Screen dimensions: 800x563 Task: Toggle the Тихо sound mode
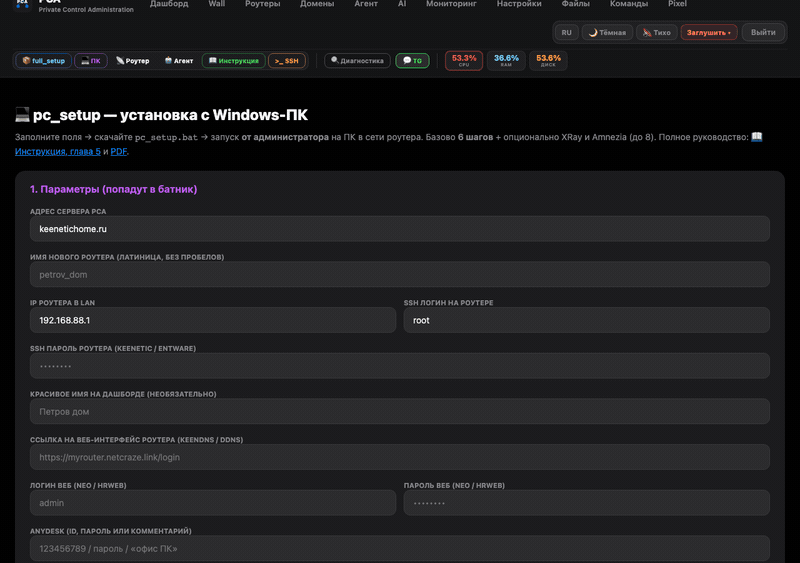[x=656, y=32]
